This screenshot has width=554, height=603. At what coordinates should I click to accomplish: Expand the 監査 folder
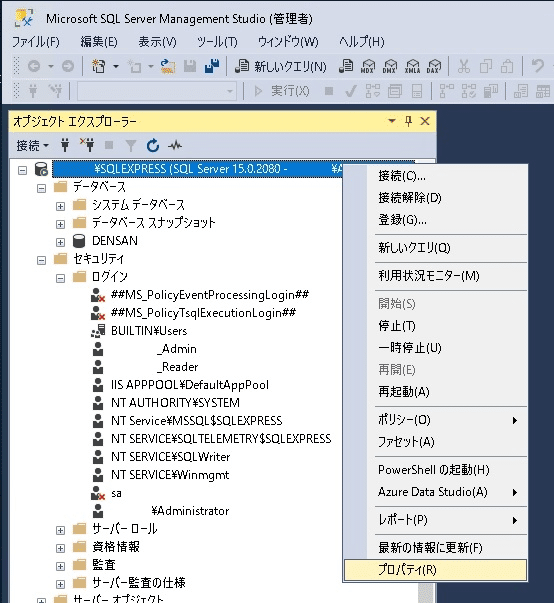pyautogui.click(x=60, y=566)
